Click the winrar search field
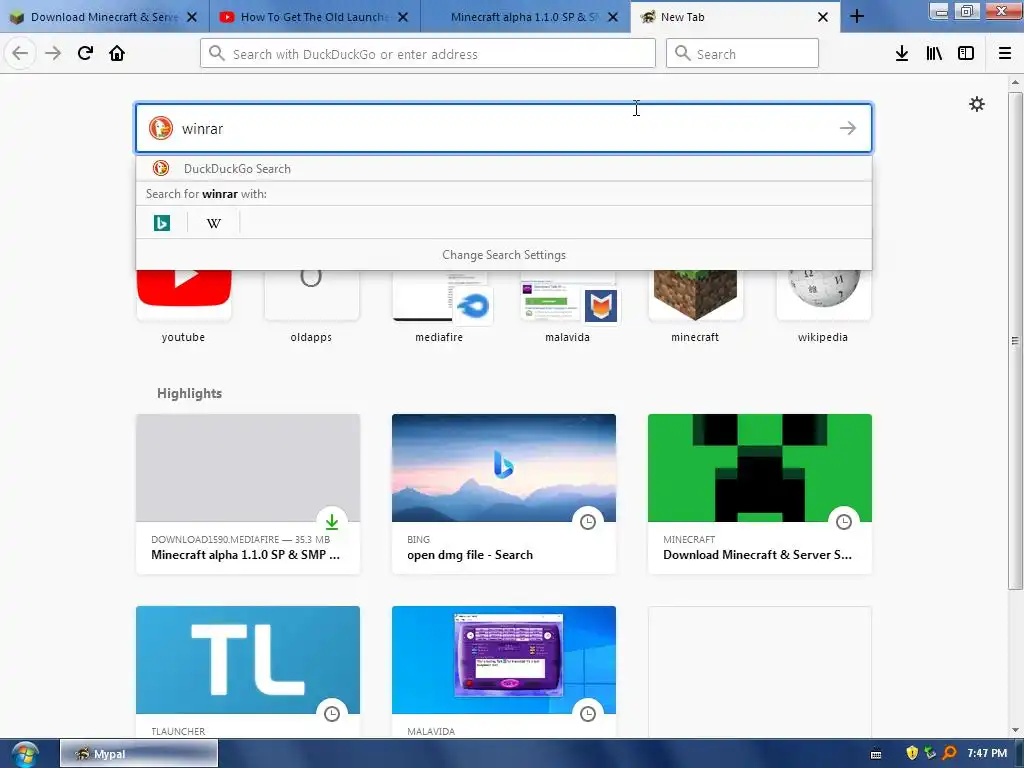Viewport: 1024px width, 768px height. (x=504, y=128)
